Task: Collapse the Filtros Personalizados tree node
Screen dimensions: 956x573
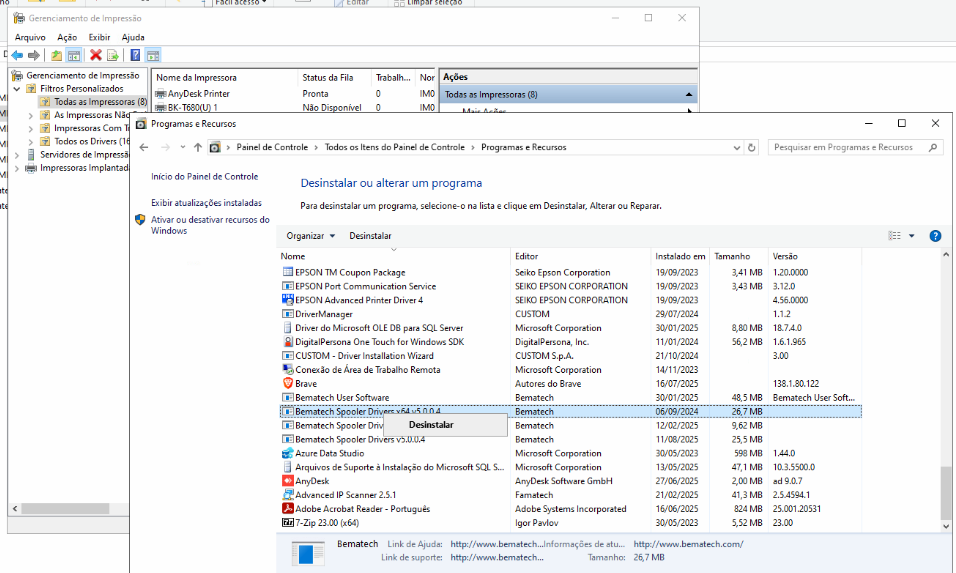Action: [17, 89]
